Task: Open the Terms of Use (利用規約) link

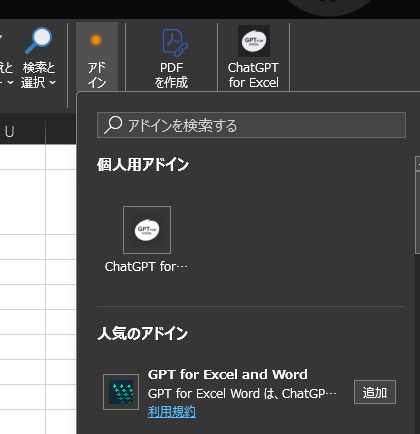Action: 172,412
